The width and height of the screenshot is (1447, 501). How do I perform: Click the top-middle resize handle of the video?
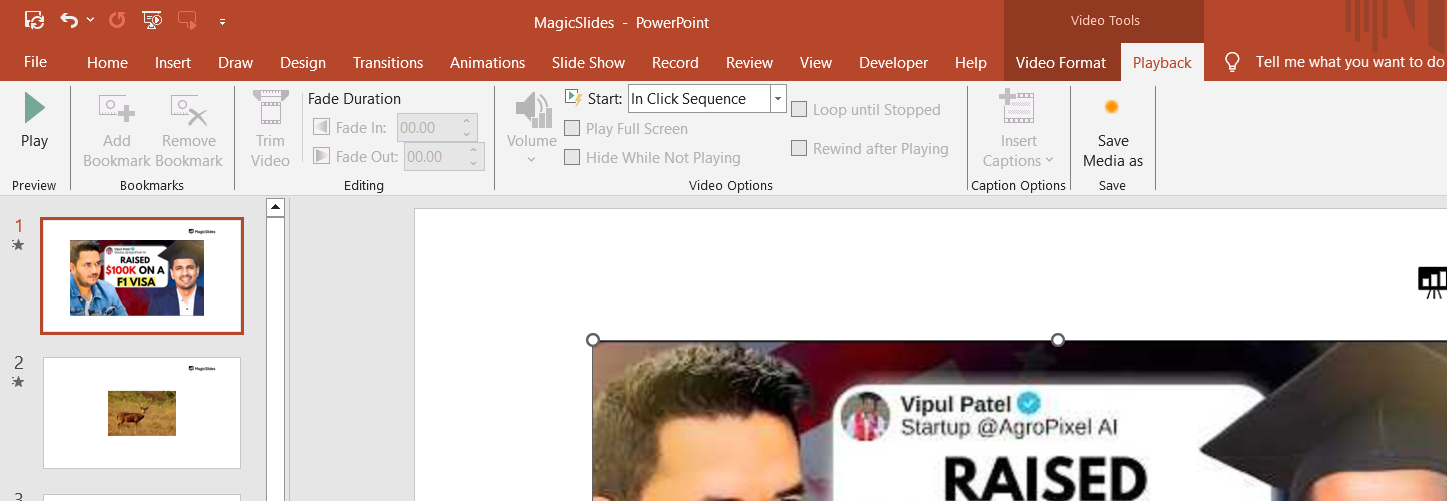click(1058, 340)
